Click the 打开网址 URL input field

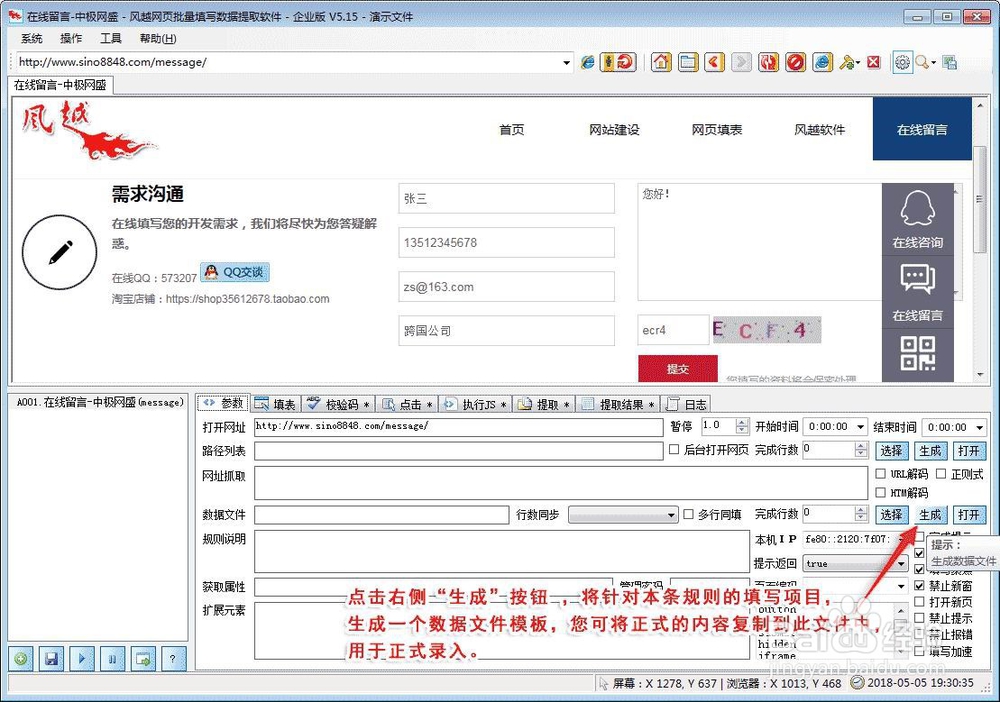(458, 427)
